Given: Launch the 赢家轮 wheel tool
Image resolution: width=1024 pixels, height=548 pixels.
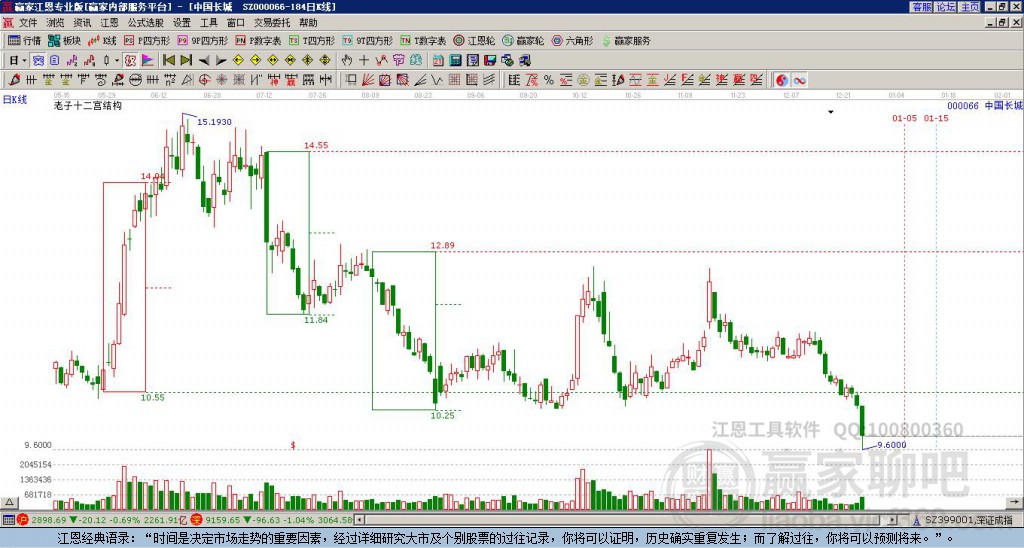Looking at the screenshot, I should pos(523,40).
